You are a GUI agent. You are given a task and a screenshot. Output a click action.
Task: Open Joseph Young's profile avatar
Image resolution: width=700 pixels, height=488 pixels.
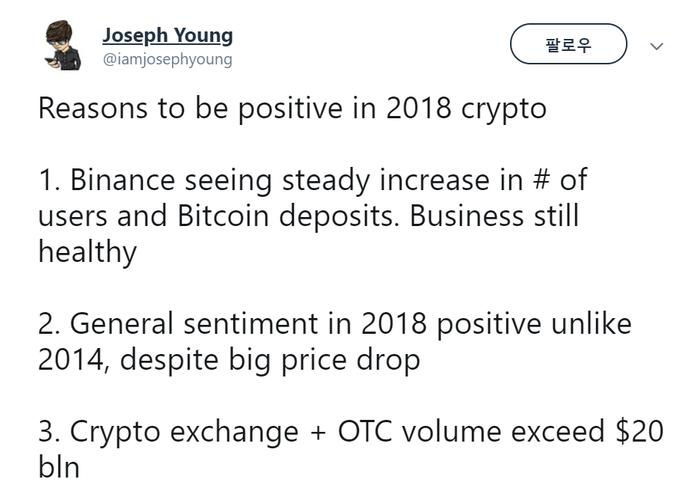[x=62, y=45]
